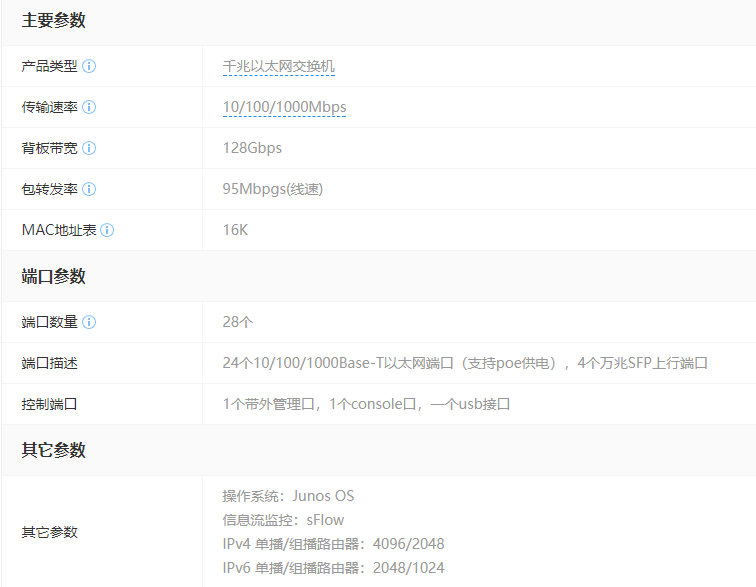Click the info icon beside MAC地址表
Viewport: 756px width, 587px height.
point(107,230)
